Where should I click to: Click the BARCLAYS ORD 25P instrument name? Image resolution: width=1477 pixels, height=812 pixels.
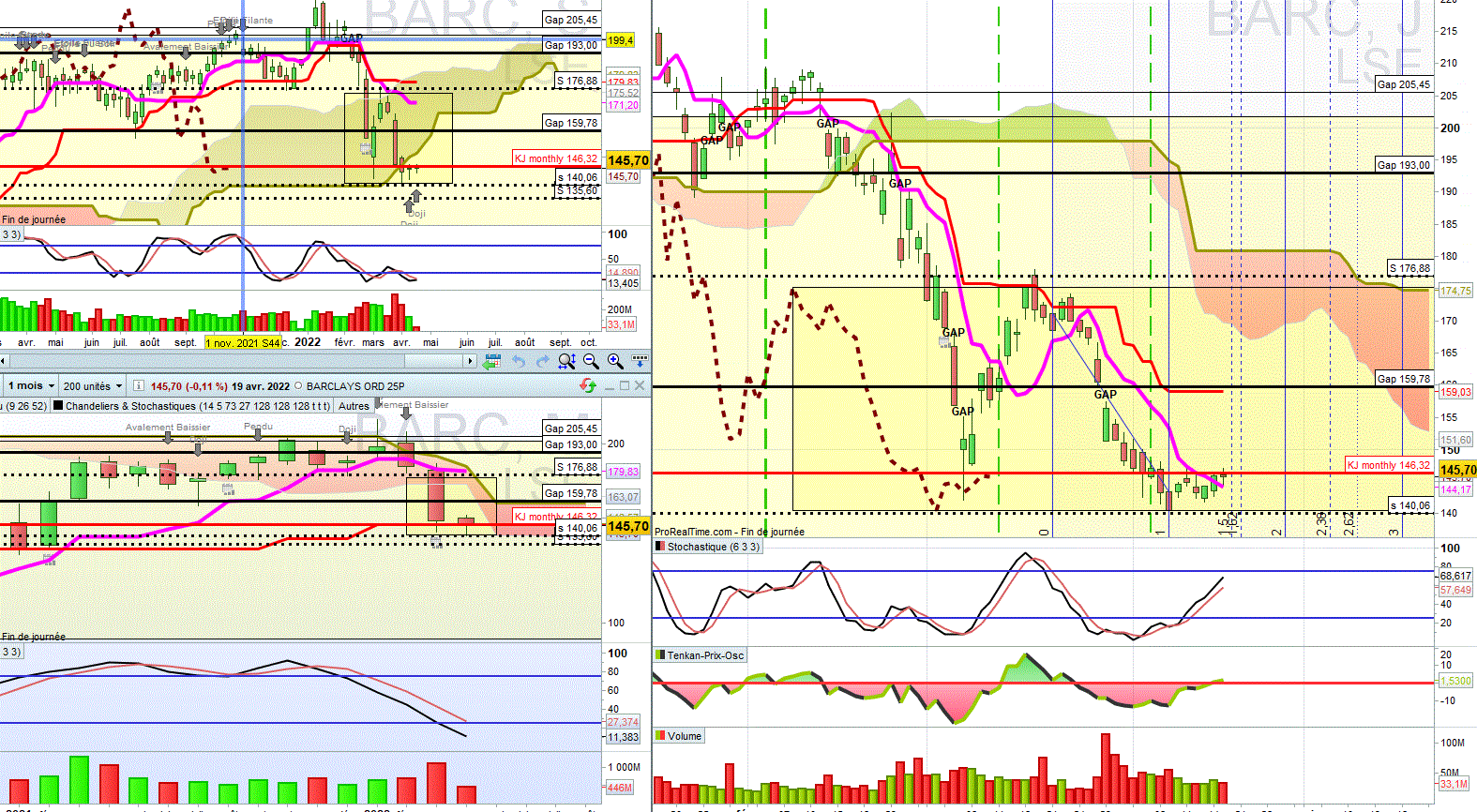[x=355, y=385]
